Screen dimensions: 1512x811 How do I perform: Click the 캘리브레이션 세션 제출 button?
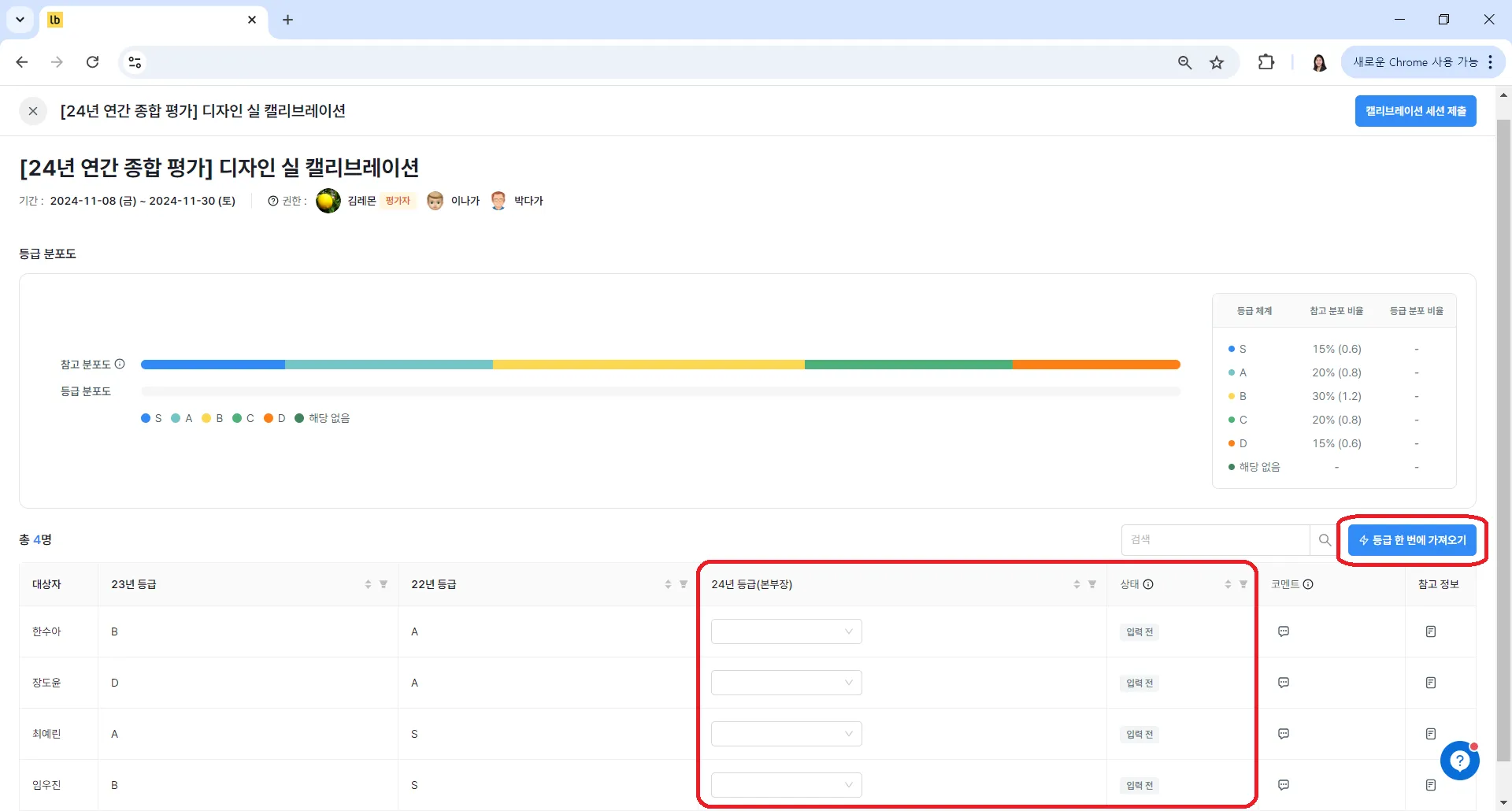pos(1415,111)
